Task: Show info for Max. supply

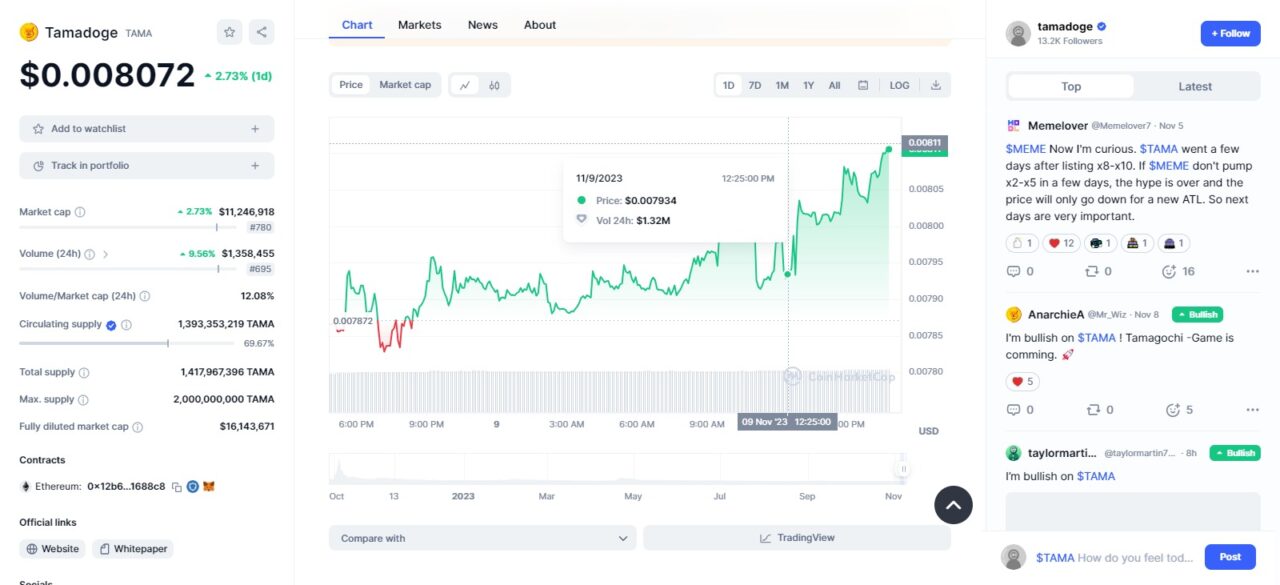Action: pyautogui.click(x=83, y=400)
